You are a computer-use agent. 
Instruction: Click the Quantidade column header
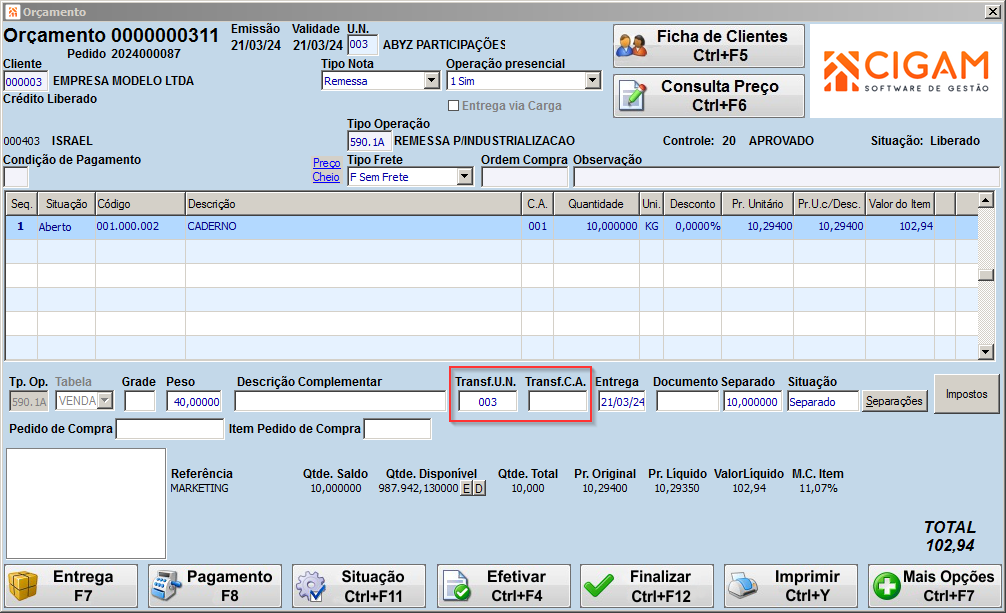point(597,203)
